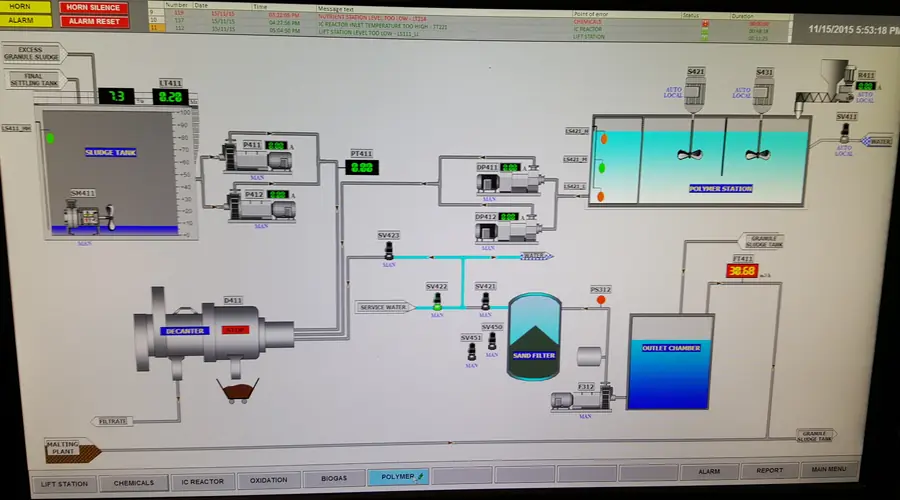
Task: Follow the FILTRATE arrow label
Action: click(x=111, y=421)
